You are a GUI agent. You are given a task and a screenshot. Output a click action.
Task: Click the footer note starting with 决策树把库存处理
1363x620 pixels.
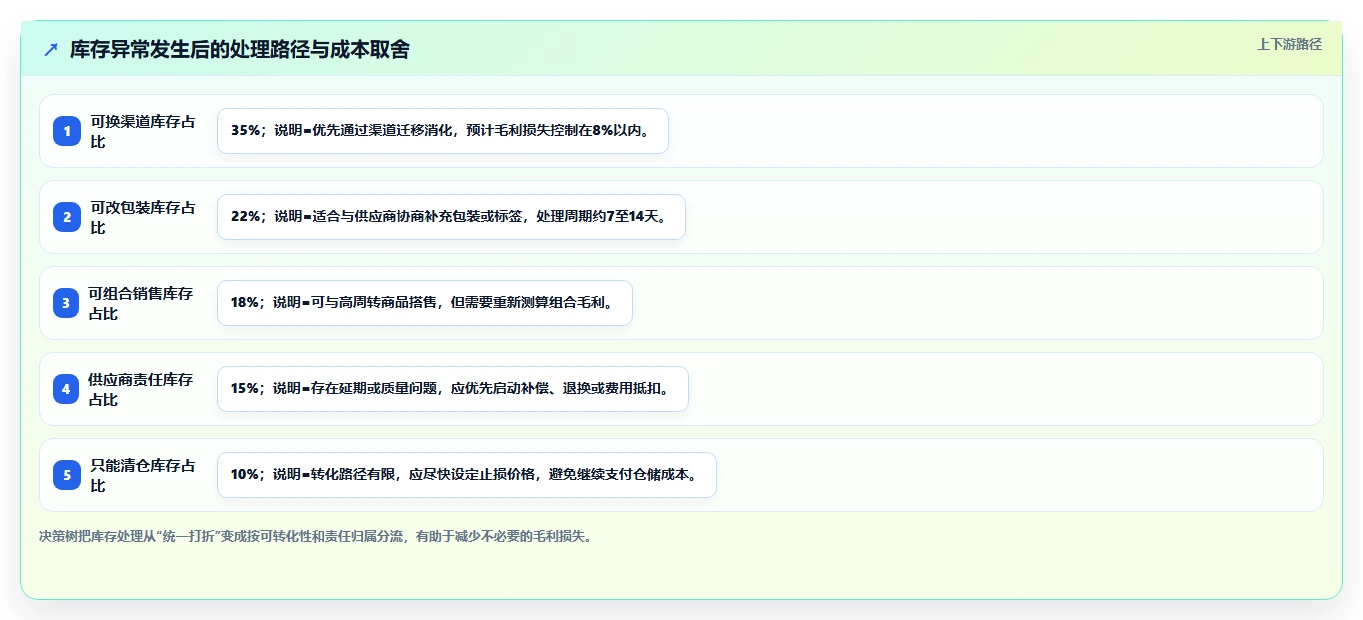[316, 536]
